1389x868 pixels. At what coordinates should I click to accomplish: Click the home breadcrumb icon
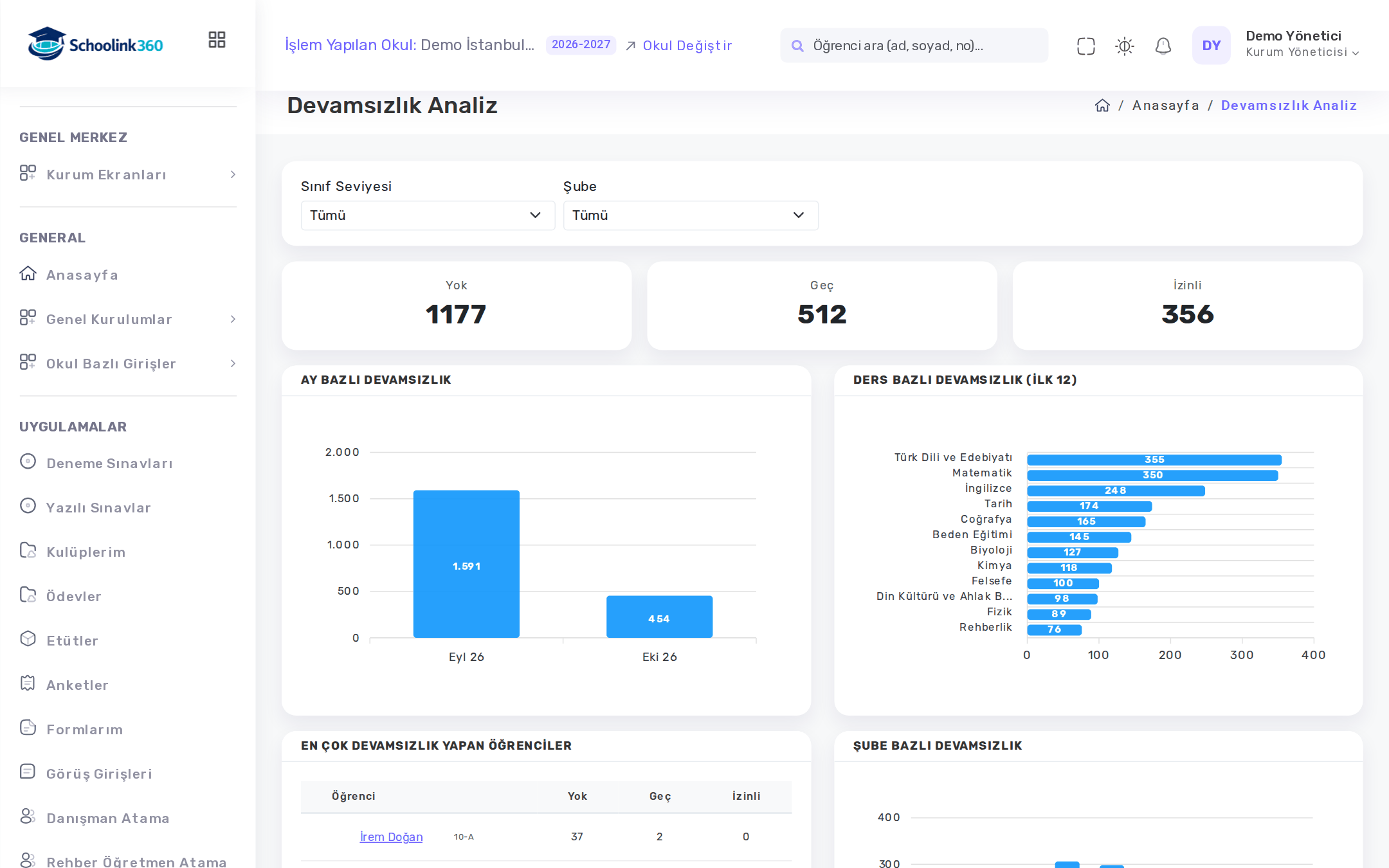pos(1102,105)
